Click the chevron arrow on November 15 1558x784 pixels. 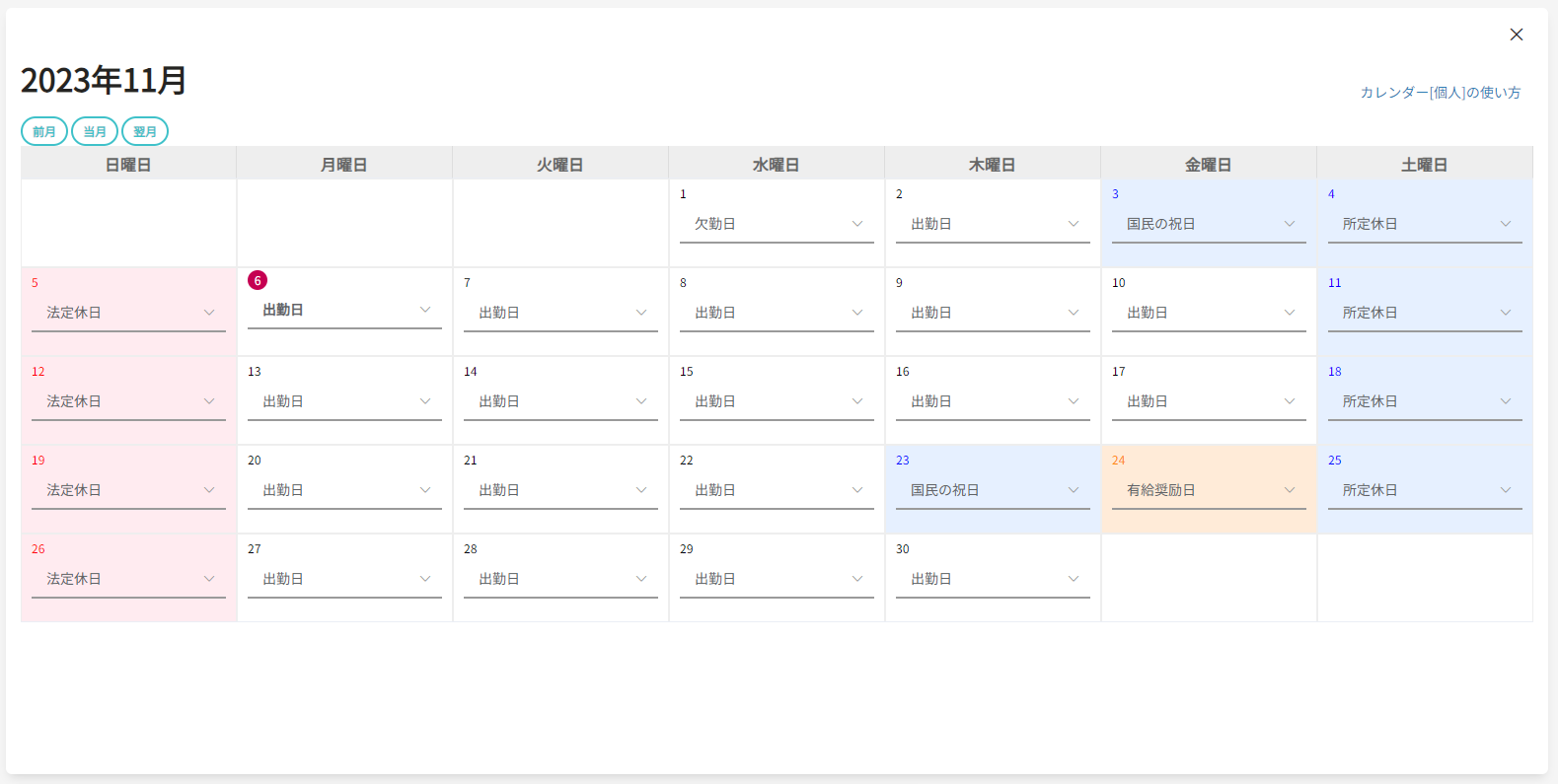[857, 401]
